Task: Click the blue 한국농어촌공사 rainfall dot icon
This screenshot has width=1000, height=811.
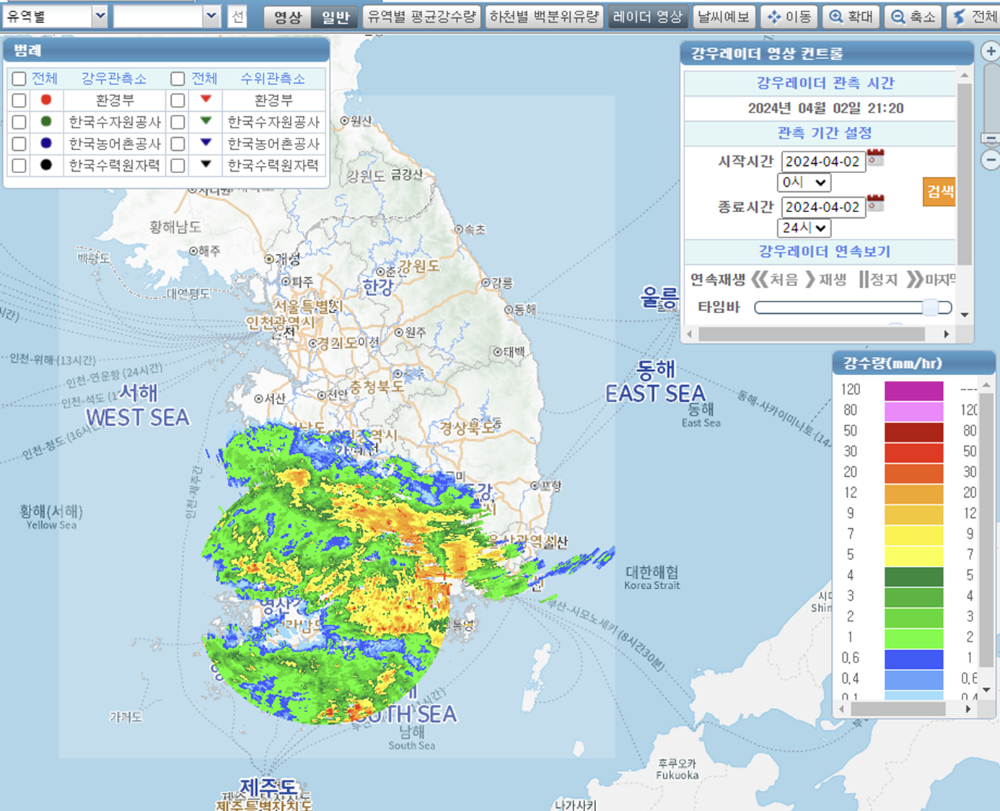Action: point(46,143)
